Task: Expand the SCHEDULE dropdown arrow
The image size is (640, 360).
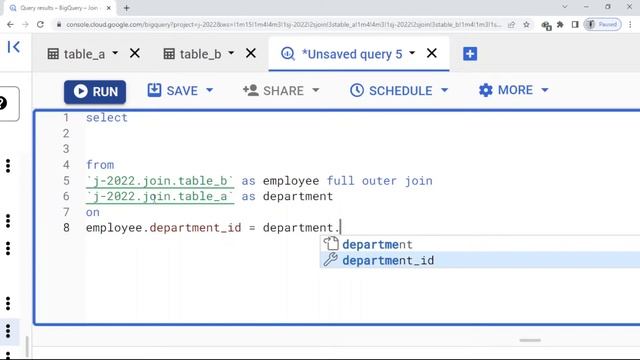Action: click(x=444, y=90)
